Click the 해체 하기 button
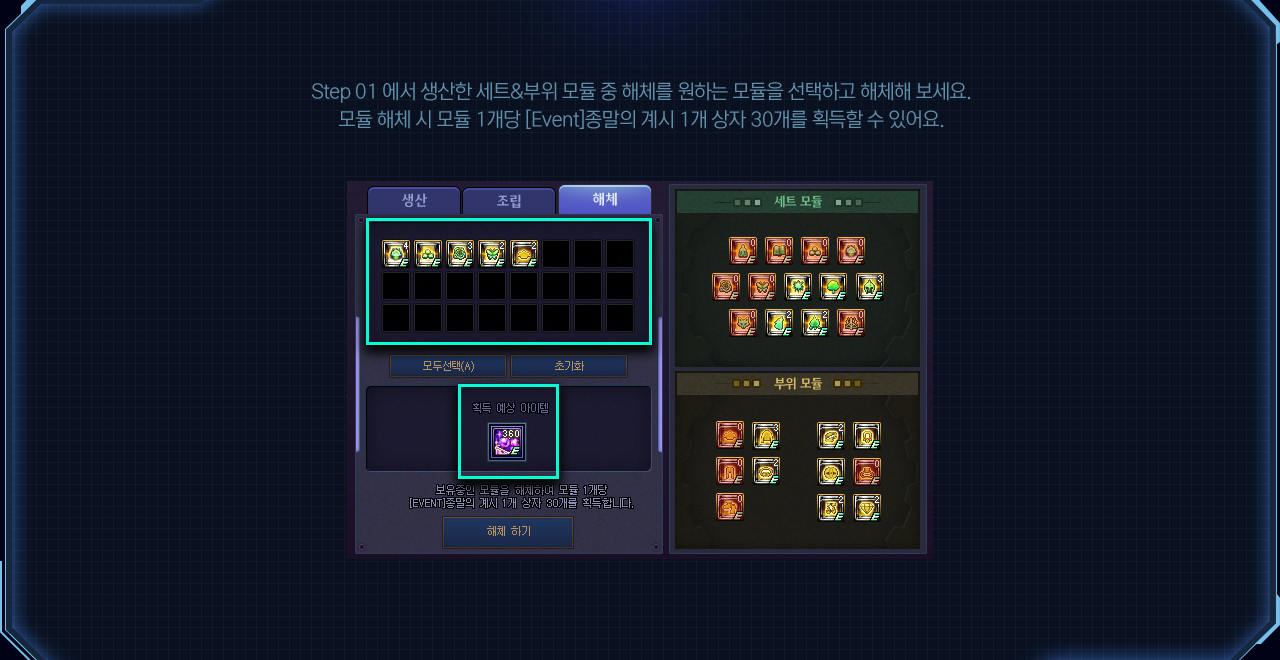Screen dimensions: 1280x660 pyautogui.click(x=508, y=532)
